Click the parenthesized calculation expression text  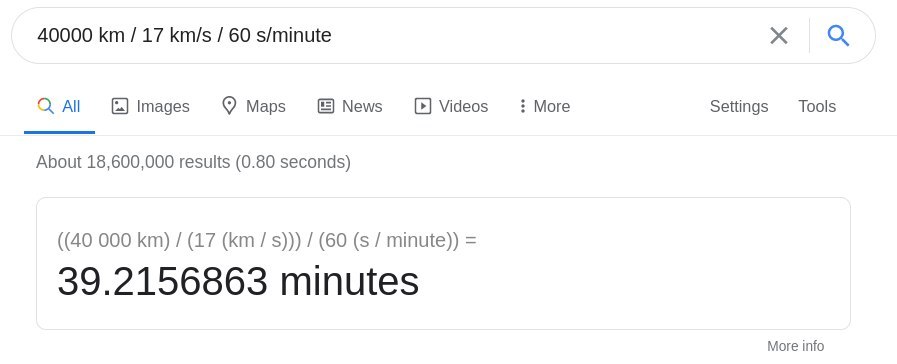267,240
